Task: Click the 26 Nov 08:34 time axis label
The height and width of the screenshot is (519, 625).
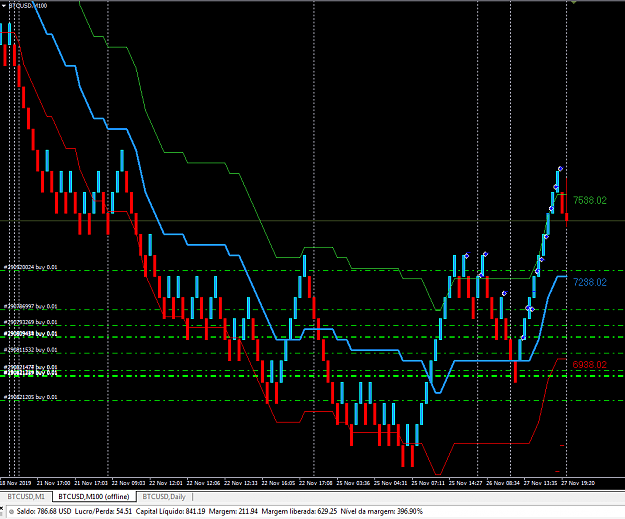Action: coord(503,483)
